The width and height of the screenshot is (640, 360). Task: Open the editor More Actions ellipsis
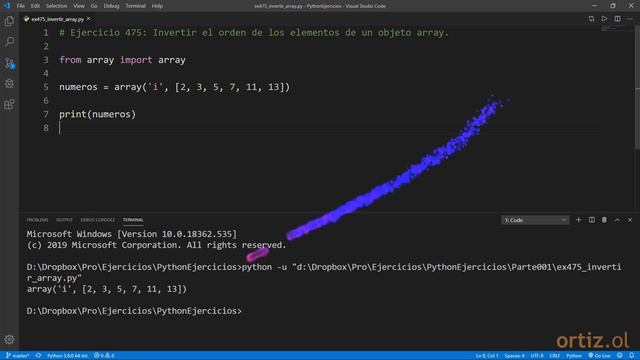630,19
